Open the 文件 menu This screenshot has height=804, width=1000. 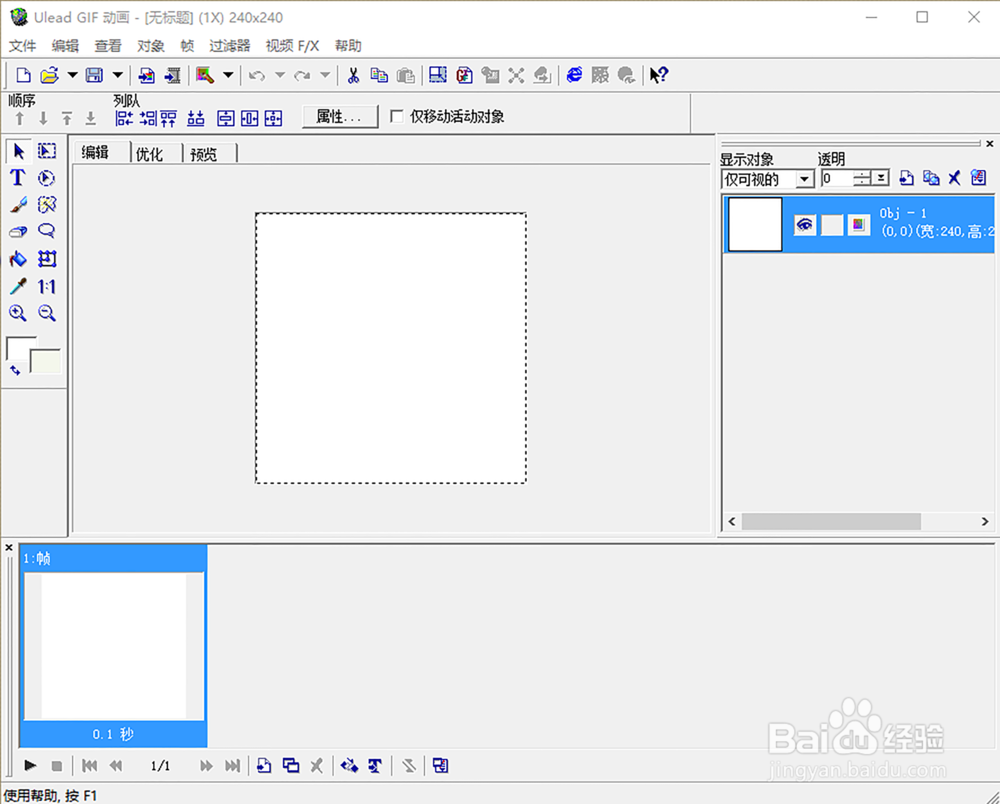tap(22, 46)
